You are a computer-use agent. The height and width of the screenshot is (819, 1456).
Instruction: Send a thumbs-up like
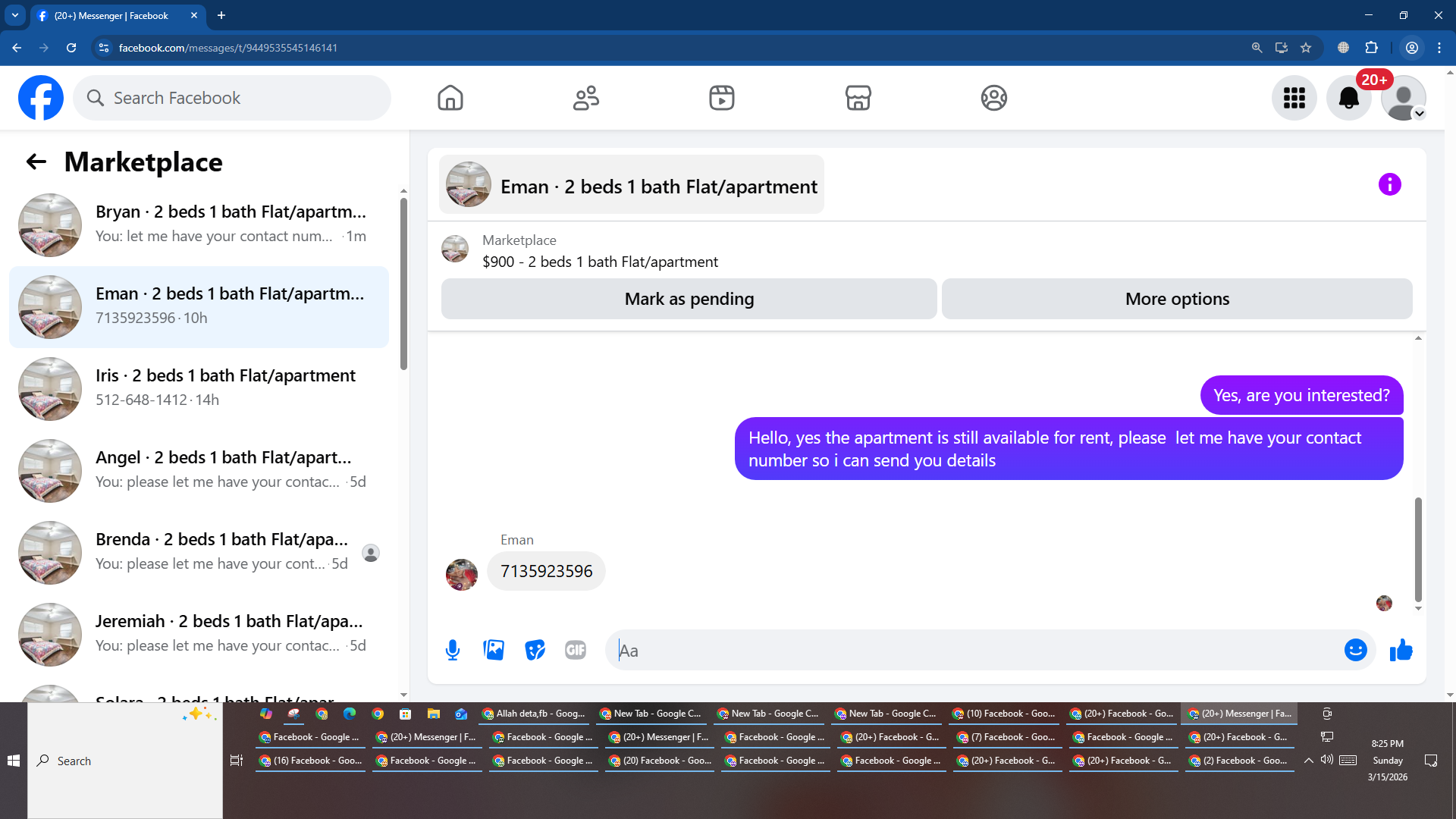tap(1401, 650)
